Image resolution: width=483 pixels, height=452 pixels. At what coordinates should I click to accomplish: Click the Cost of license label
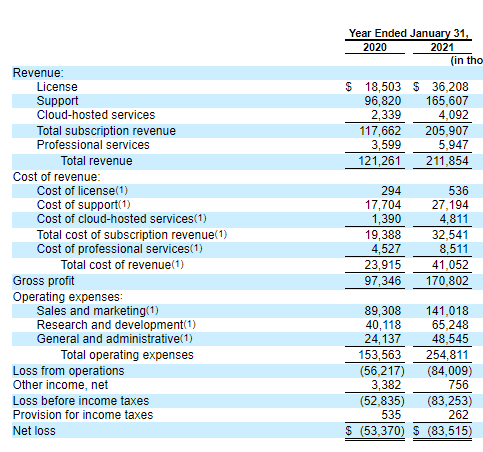[82, 191]
